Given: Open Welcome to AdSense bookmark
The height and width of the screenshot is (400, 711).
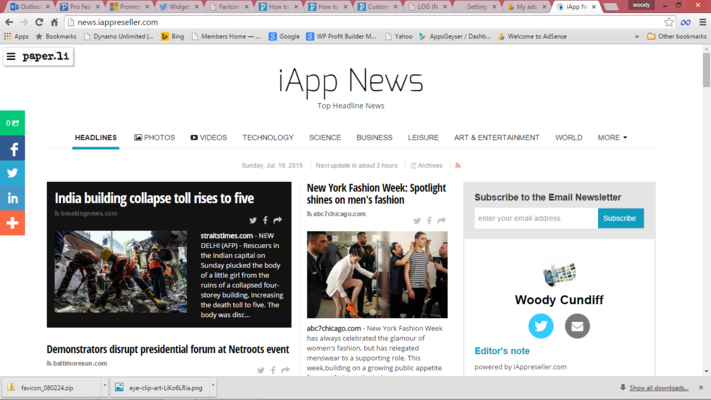Looking at the screenshot, I should tap(532, 36).
